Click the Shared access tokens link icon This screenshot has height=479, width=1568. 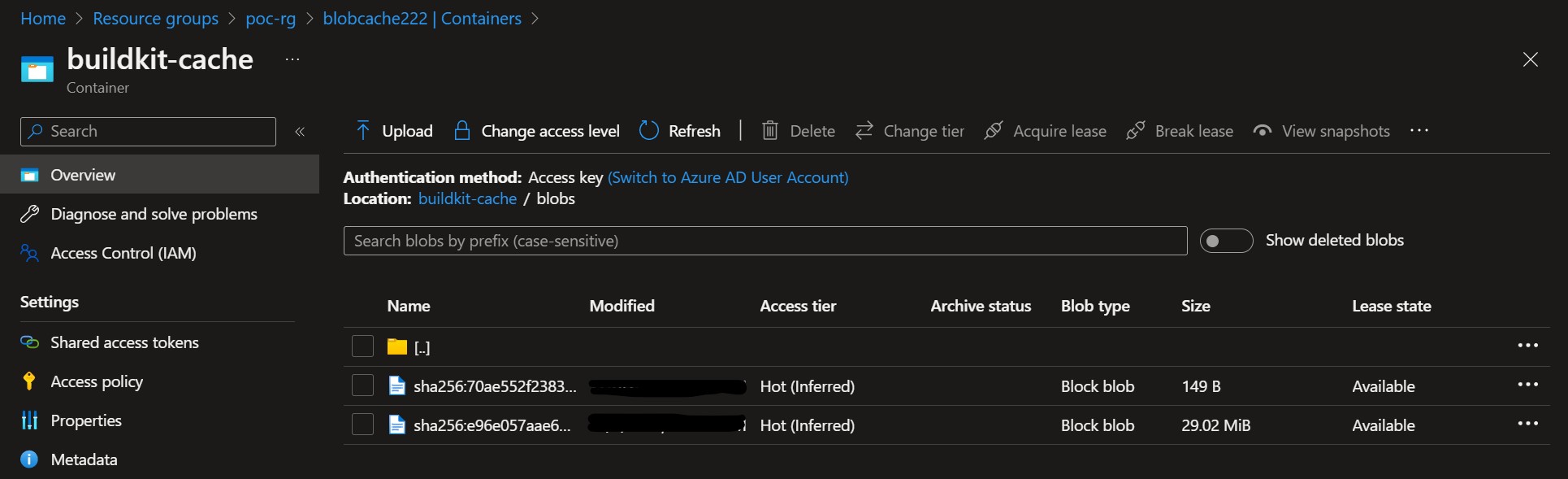coord(30,342)
